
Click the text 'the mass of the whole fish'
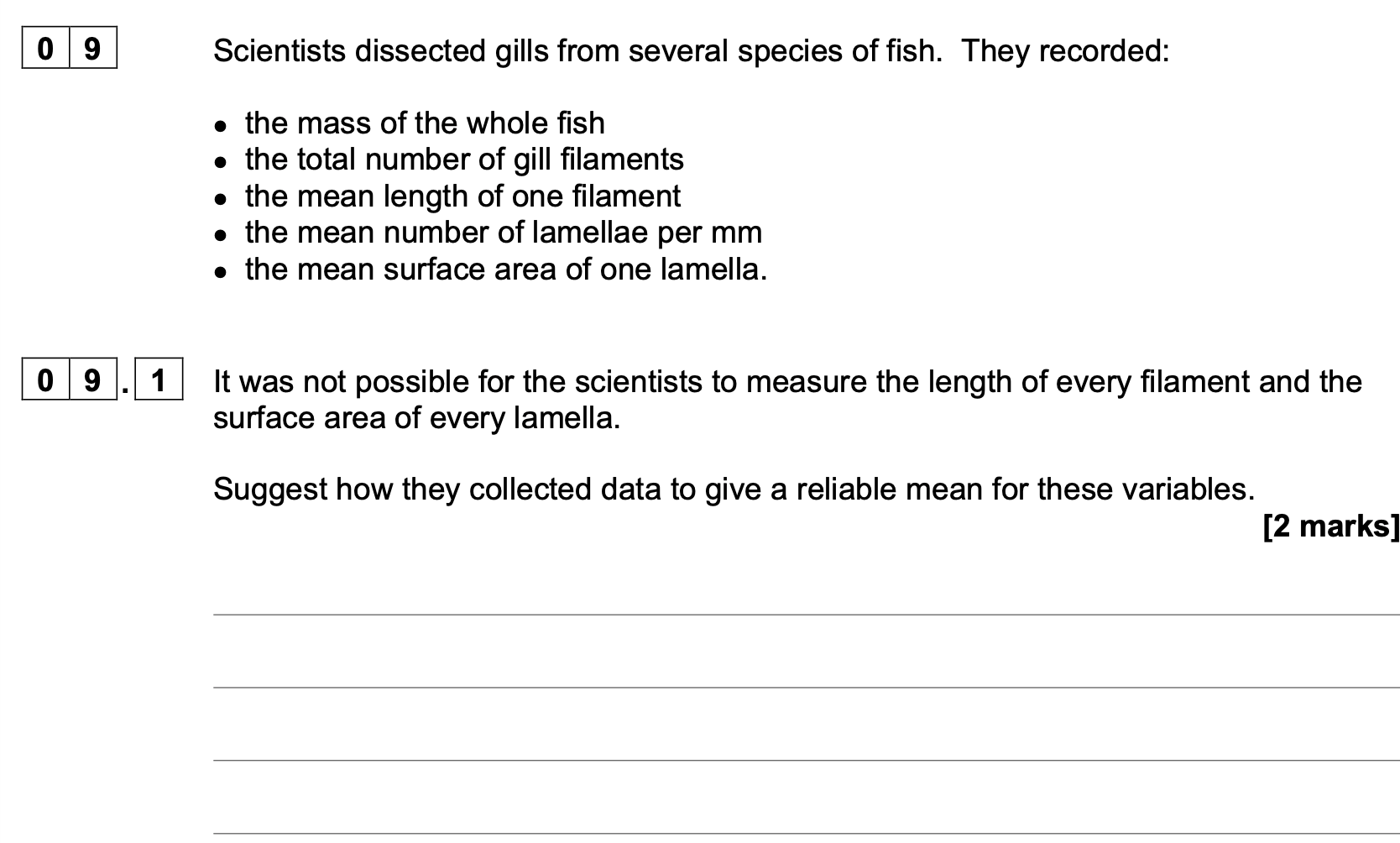click(425, 123)
